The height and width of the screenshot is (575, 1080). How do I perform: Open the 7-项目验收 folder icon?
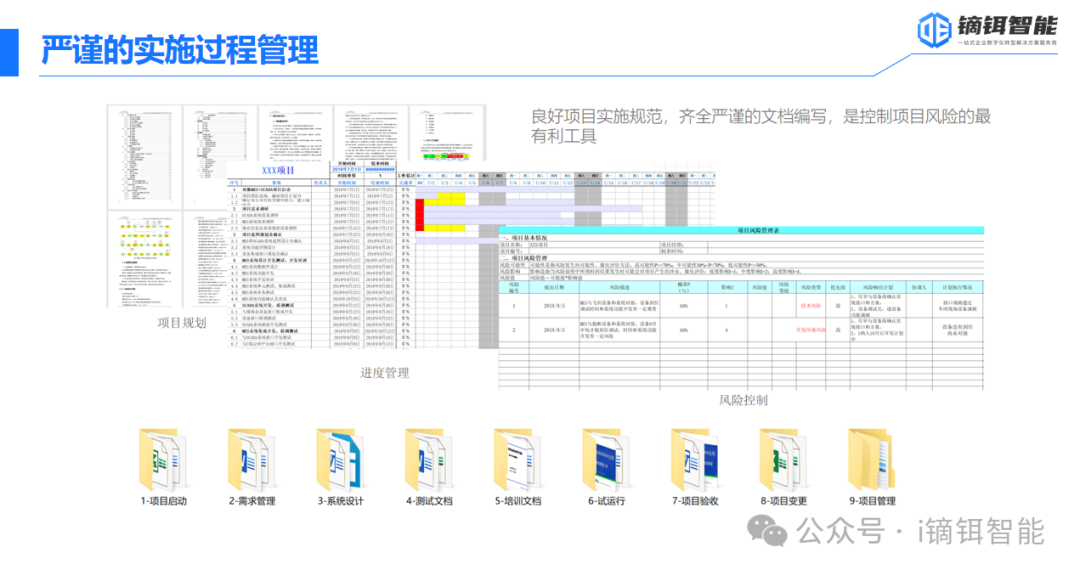click(695, 459)
